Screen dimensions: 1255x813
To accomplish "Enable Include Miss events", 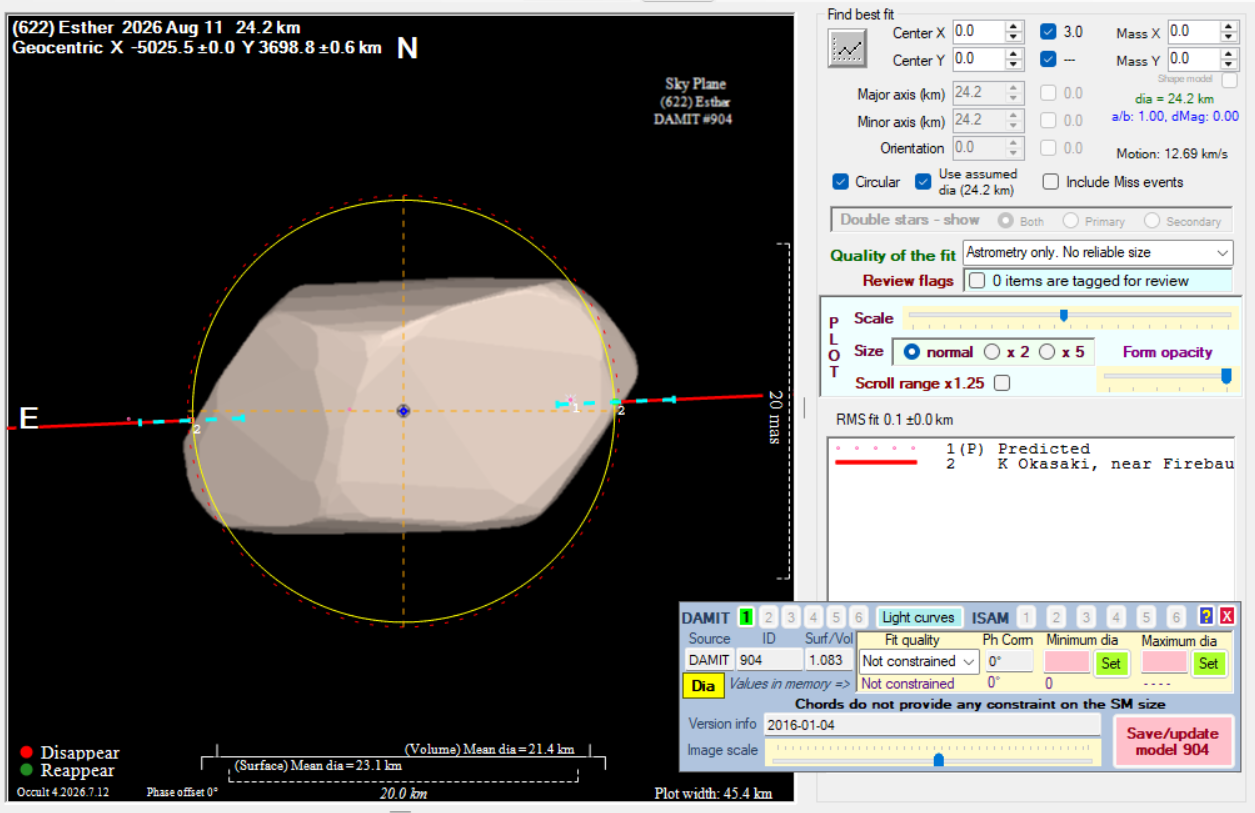I will point(1051,182).
